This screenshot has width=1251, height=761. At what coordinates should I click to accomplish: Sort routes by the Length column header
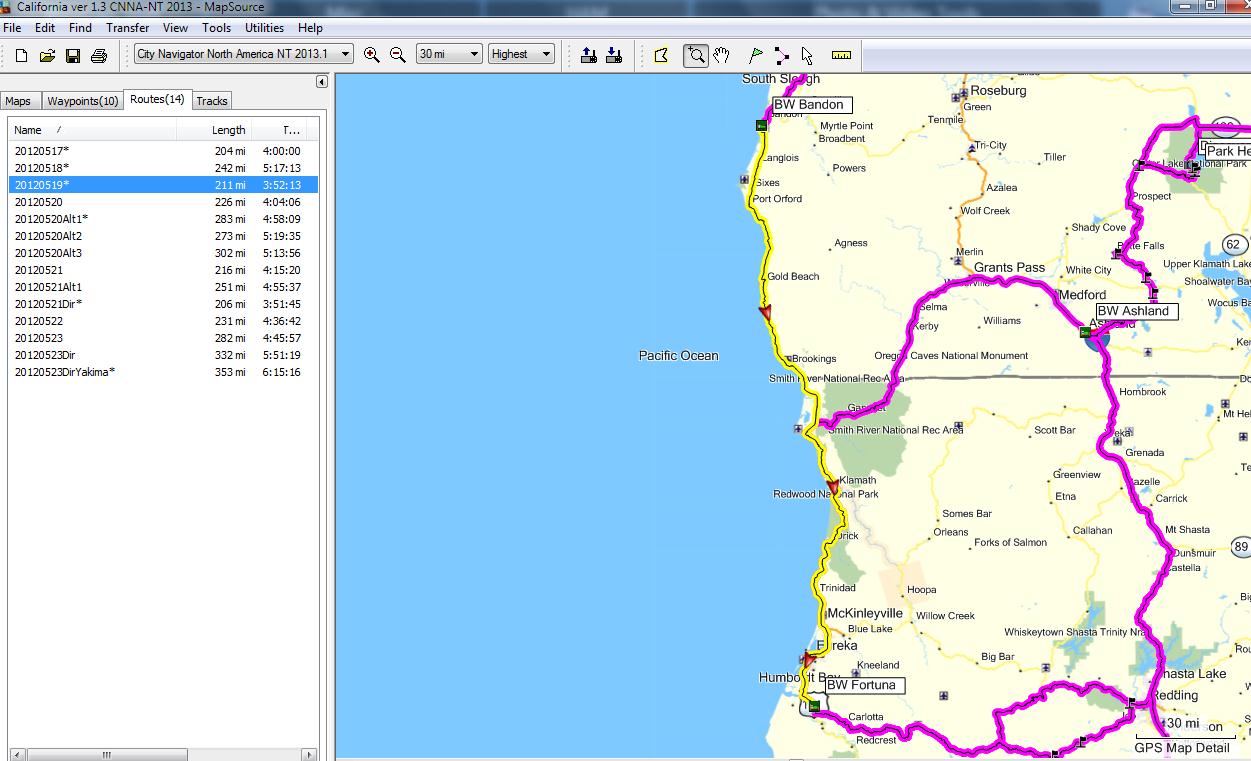click(228, 130)
